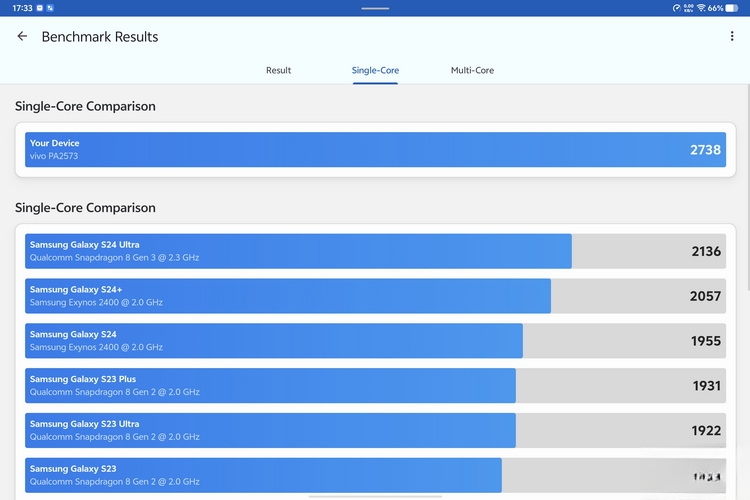The width and height of the screenshot is (750, 500).
Task: Select the Samsung Galaxy S23 row
Action: pyautogui.click(x=375, y=475)
